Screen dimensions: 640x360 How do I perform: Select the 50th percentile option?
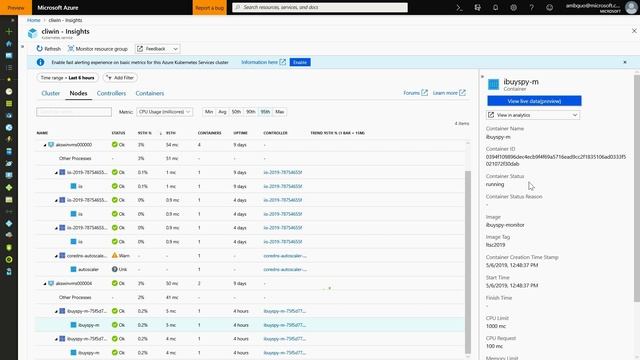pyautogui.click(x=236, y=112)
